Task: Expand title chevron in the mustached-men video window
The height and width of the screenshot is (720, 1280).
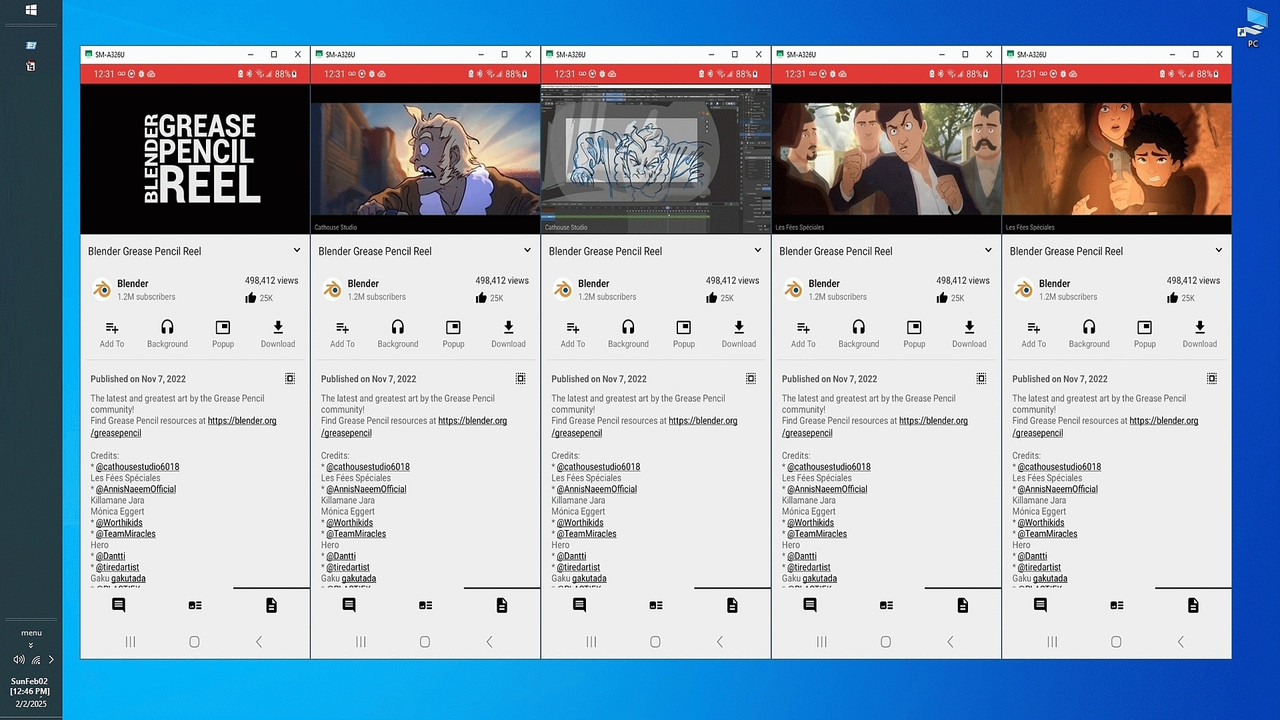Action: coord(988,250)
